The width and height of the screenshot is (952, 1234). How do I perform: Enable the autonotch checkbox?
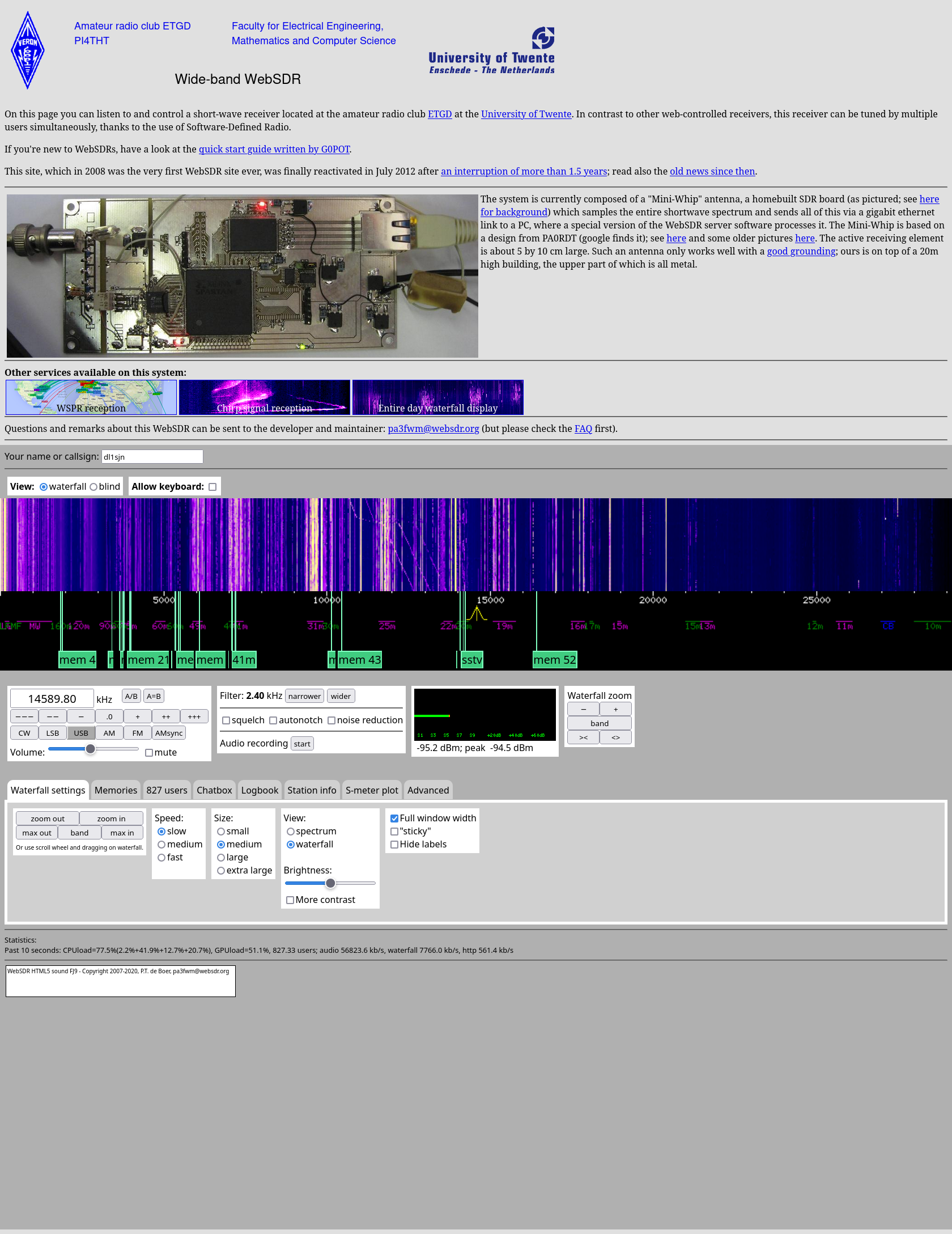tap(273, 720)
